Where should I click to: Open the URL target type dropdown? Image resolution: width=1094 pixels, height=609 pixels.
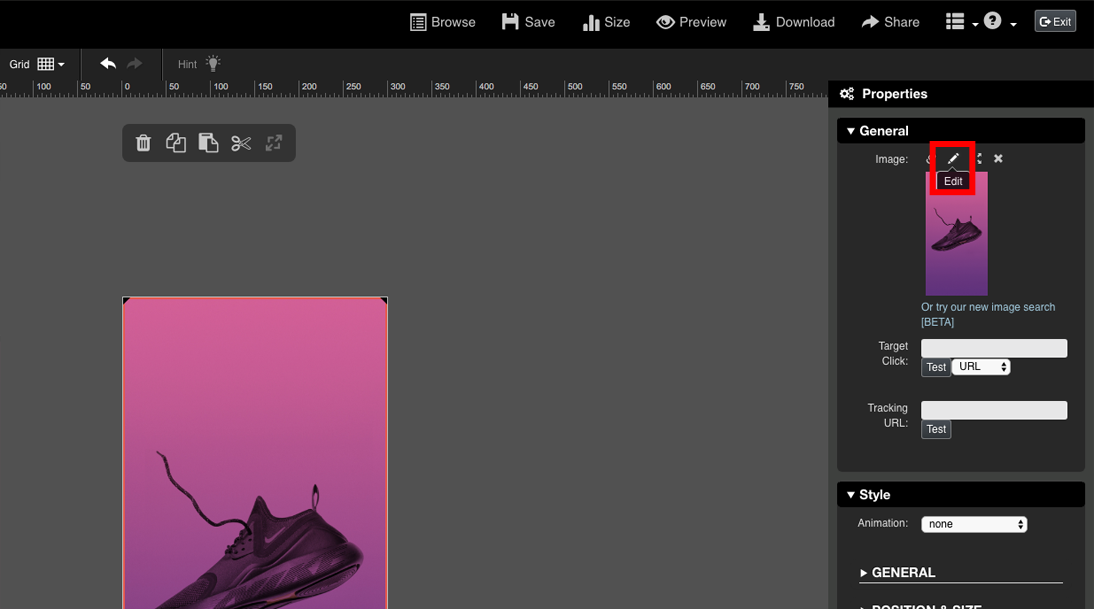(980, 367)
